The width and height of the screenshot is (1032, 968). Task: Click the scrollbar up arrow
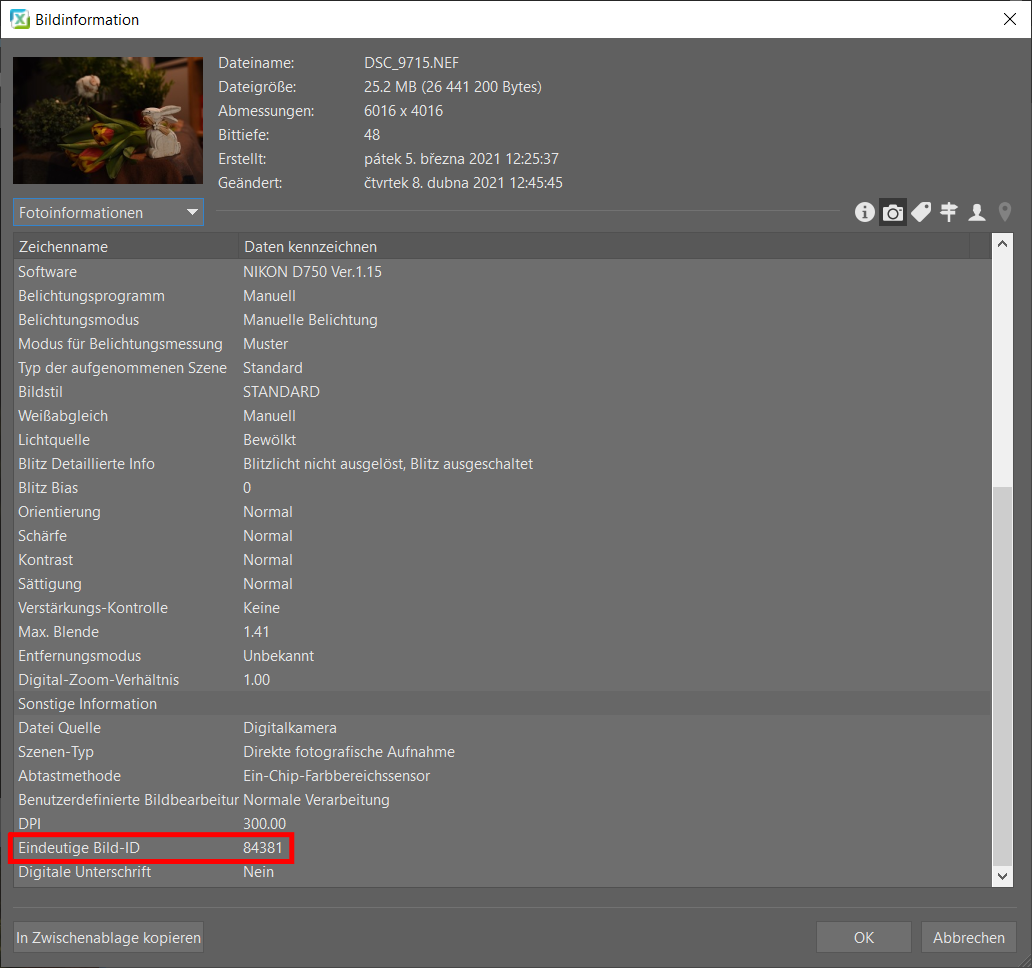coord(1002,244)
